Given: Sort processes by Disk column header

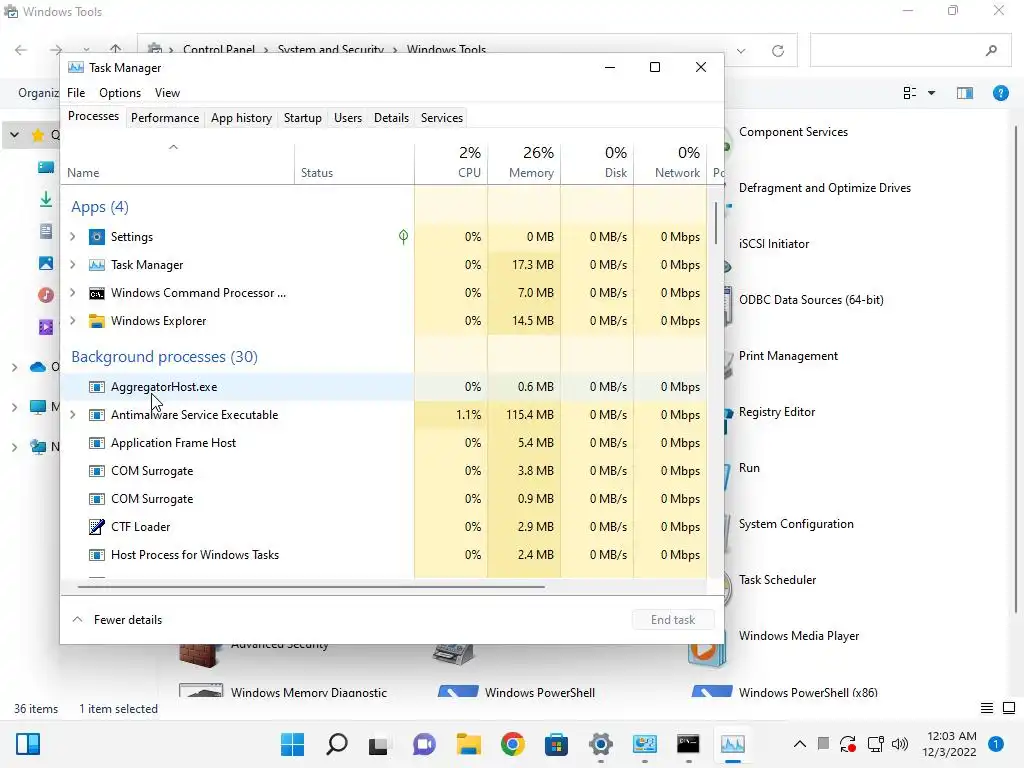Looking at the screenshot, I should 598,163.
